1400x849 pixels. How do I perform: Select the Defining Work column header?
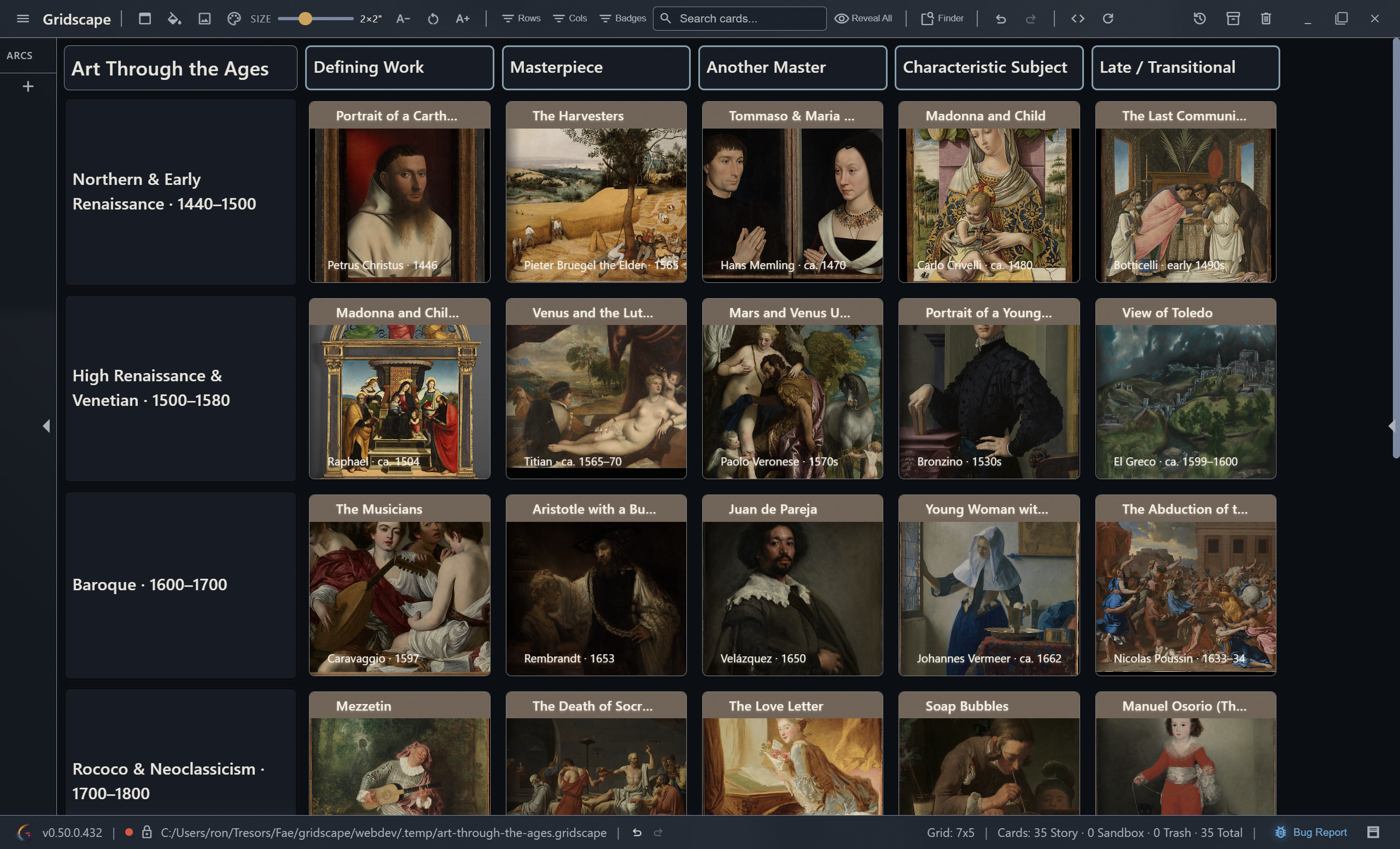399,68
